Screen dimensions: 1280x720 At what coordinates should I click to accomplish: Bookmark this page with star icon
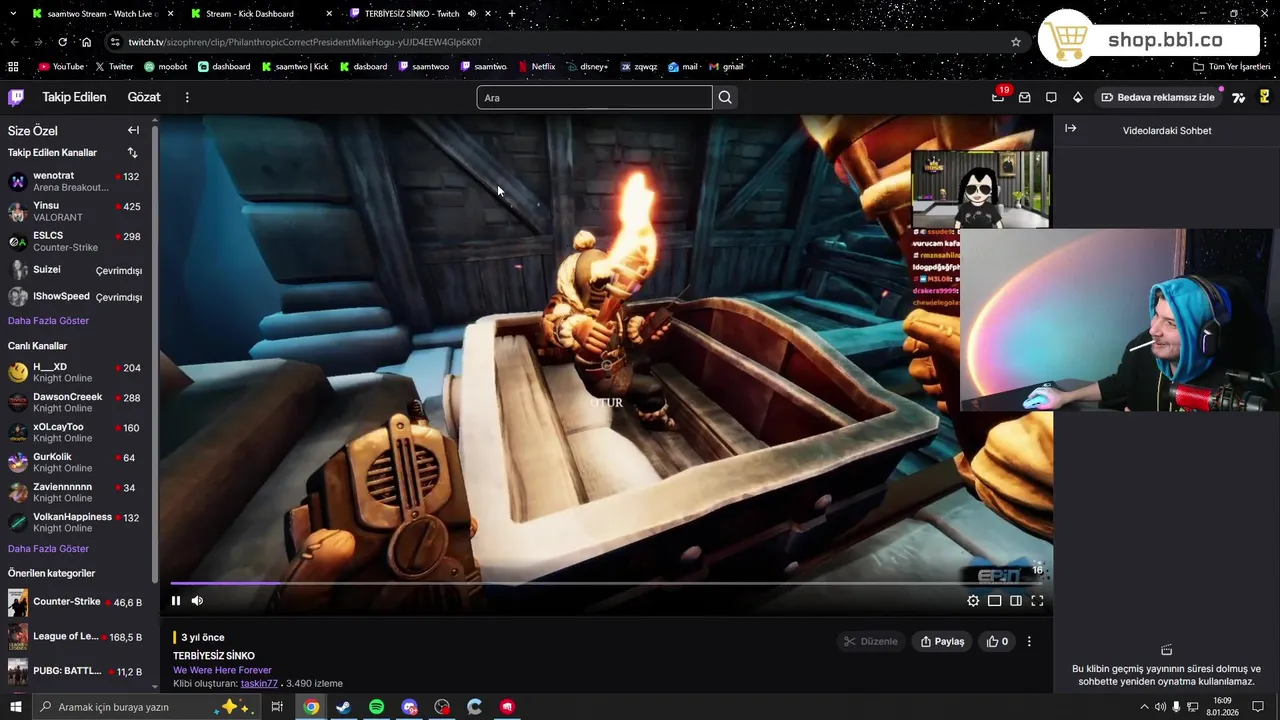tap(1016, 42)
